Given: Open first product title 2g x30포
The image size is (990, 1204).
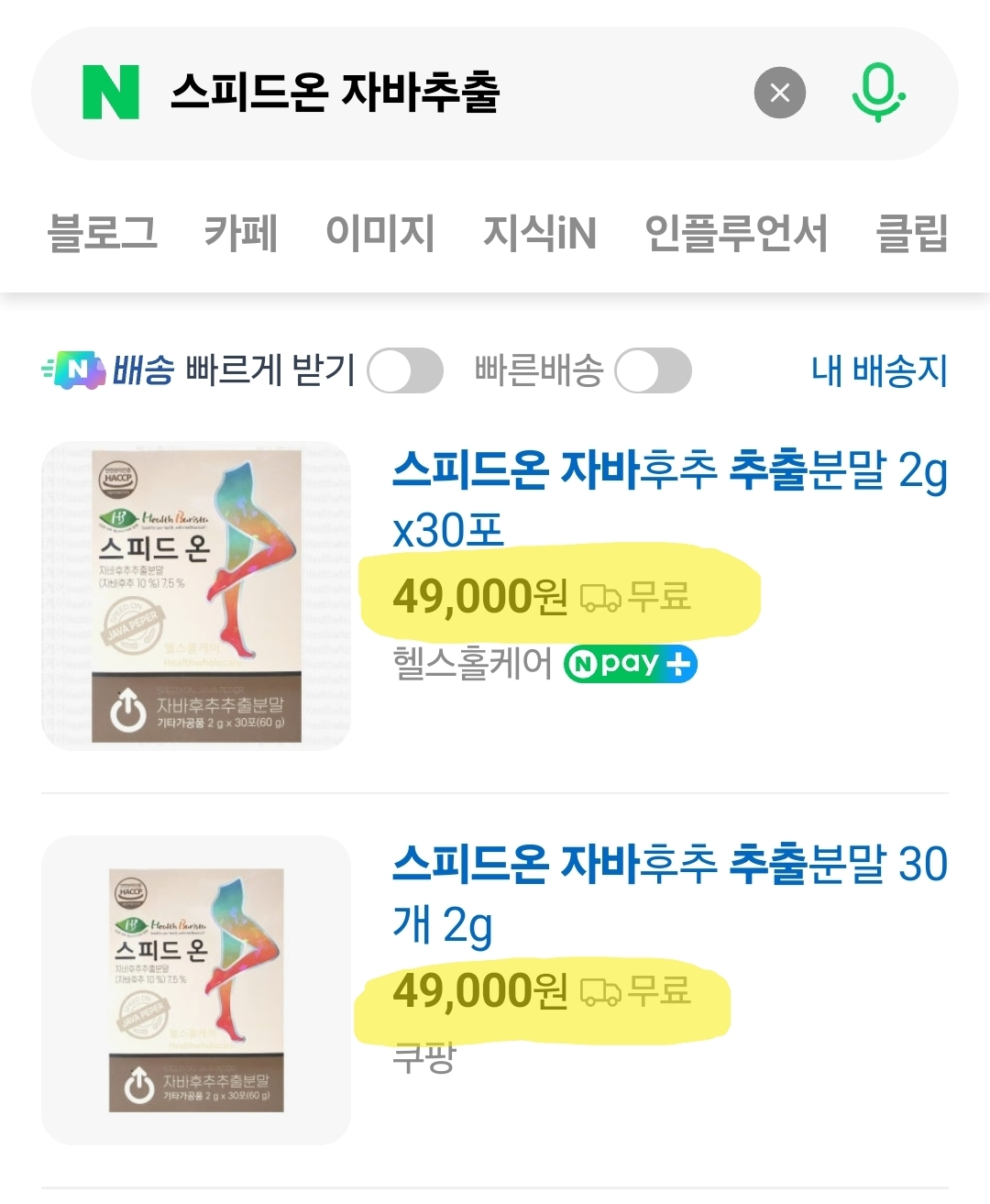Looking at the screenshot, I should [x=670, y=500].
